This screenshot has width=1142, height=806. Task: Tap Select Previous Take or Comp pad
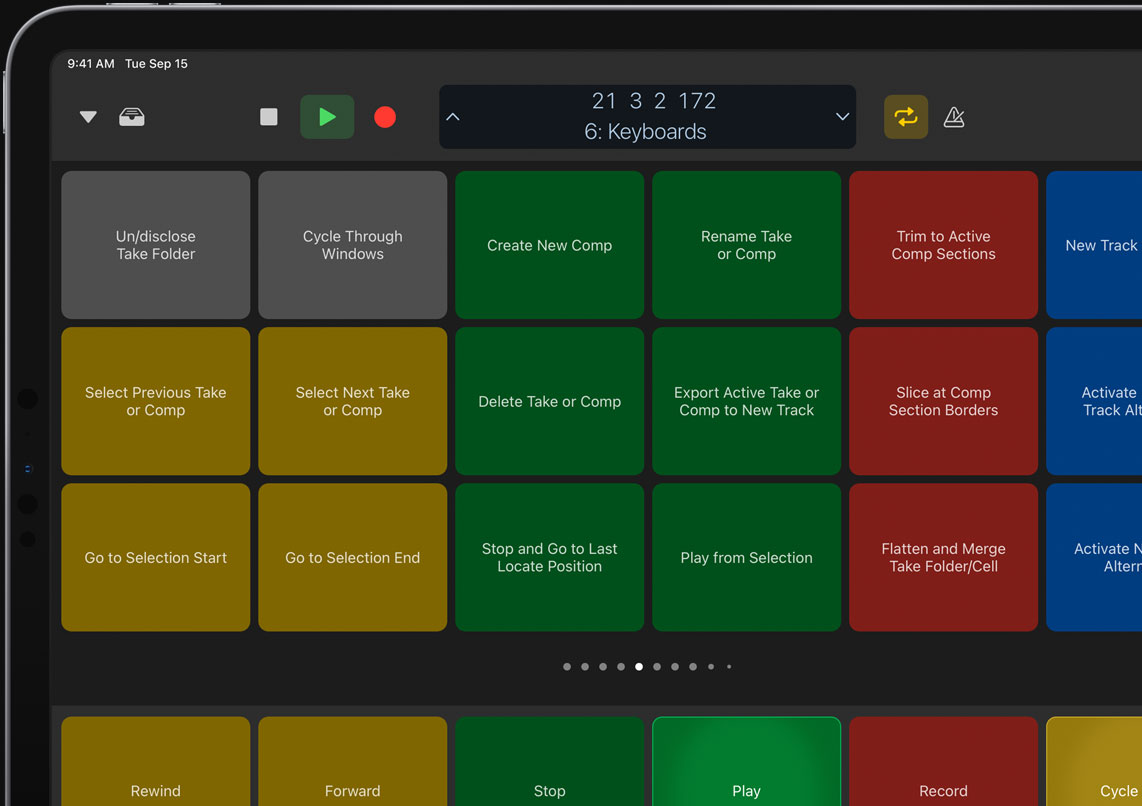pyautogui.click(x=156, y=401)
